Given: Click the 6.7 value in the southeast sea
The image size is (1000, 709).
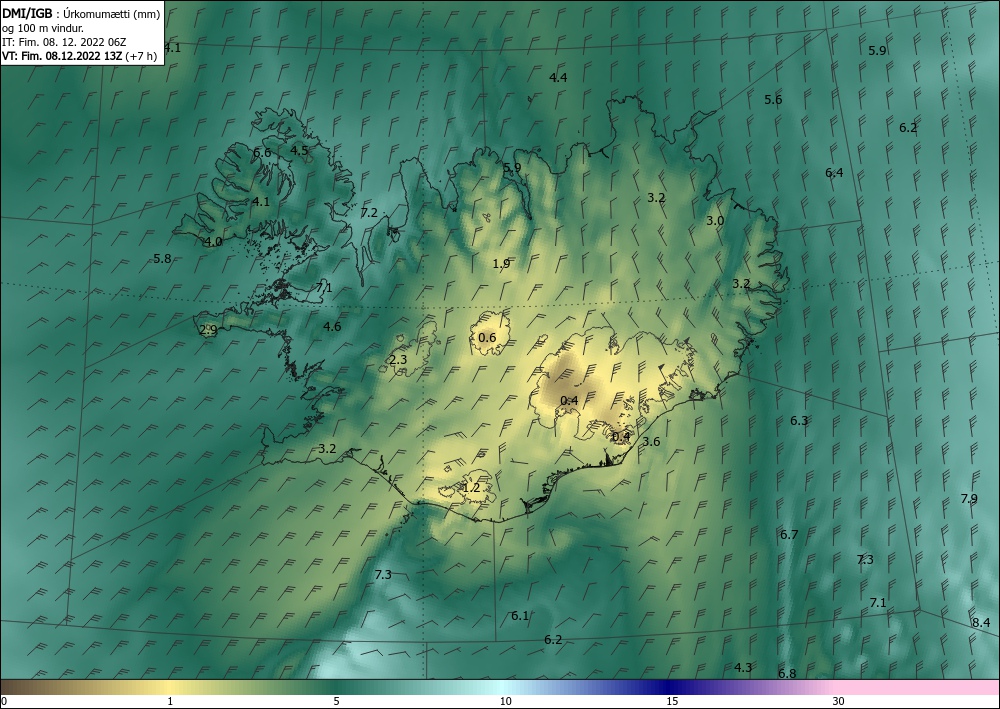Looking at the screenshot, I should click(x=789, y=535).
